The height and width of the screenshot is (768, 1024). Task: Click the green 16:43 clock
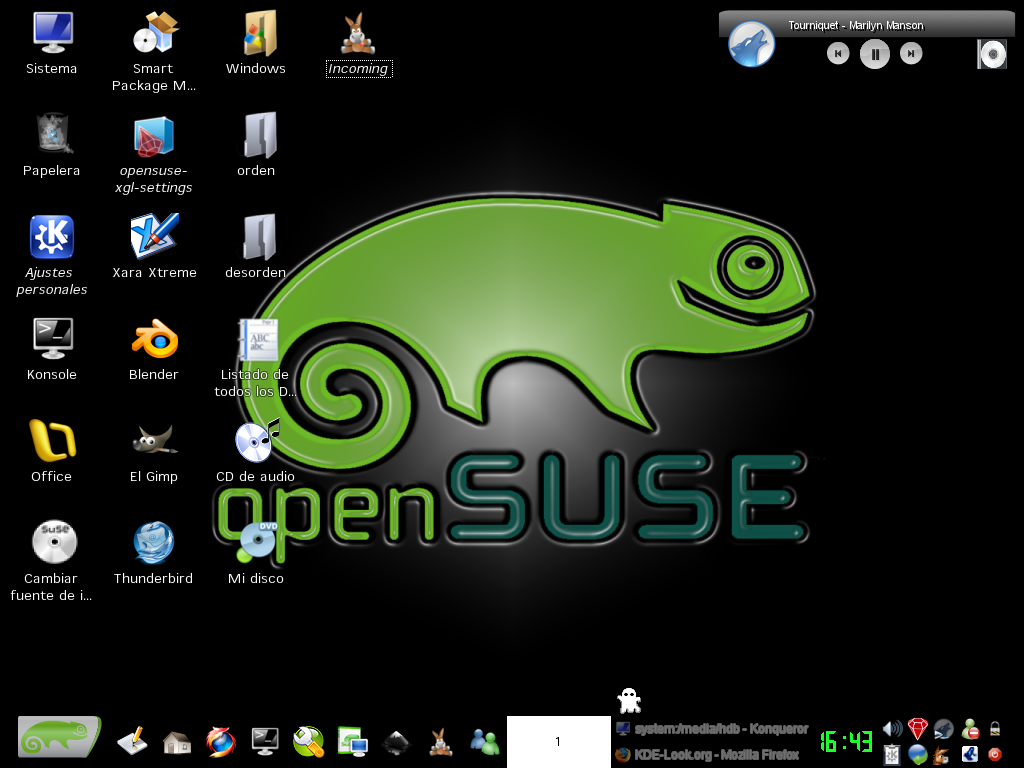tap(846, 741)
